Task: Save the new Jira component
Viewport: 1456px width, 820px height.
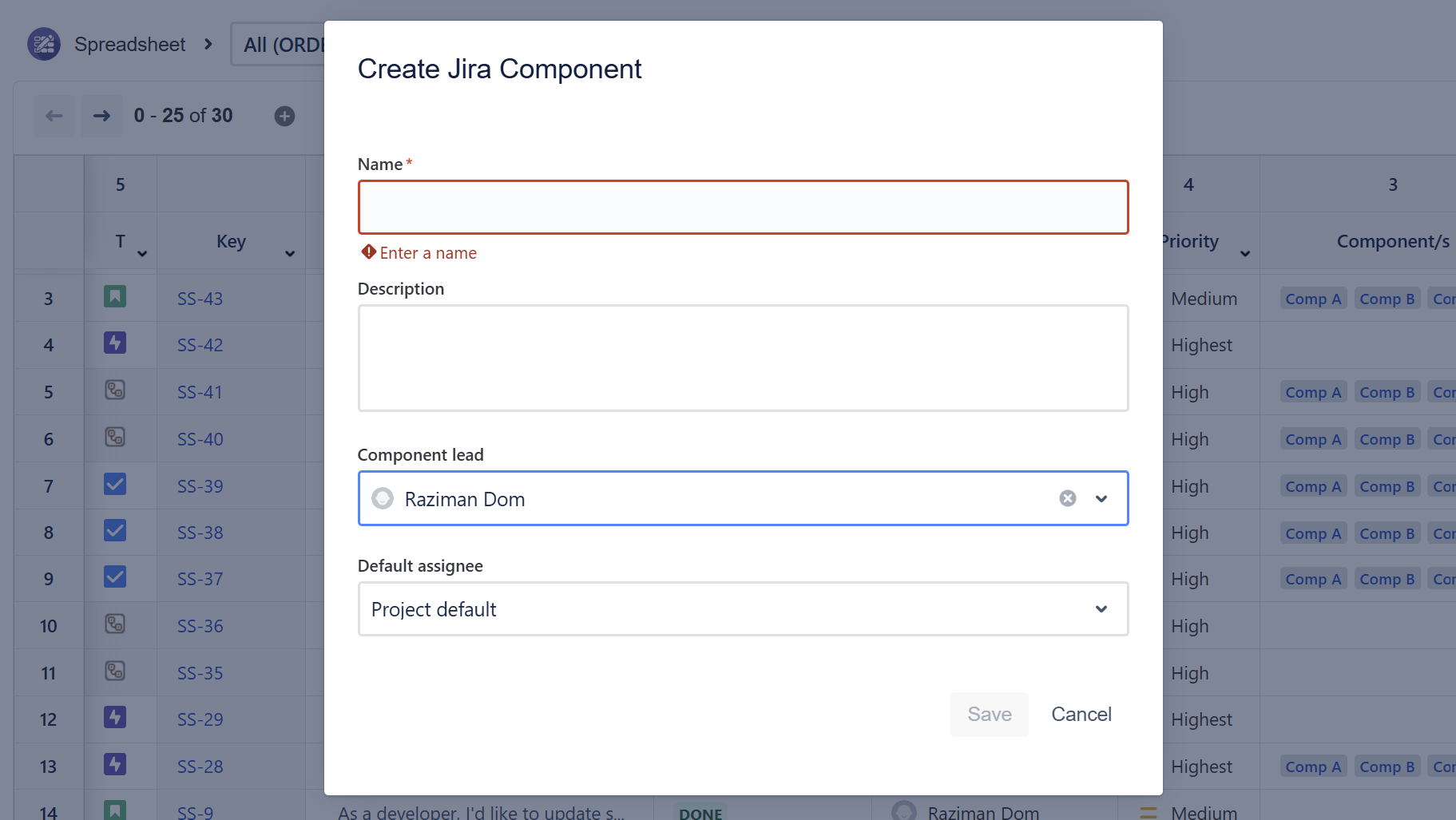Action: pyautogui.click(x=989, y=714)
